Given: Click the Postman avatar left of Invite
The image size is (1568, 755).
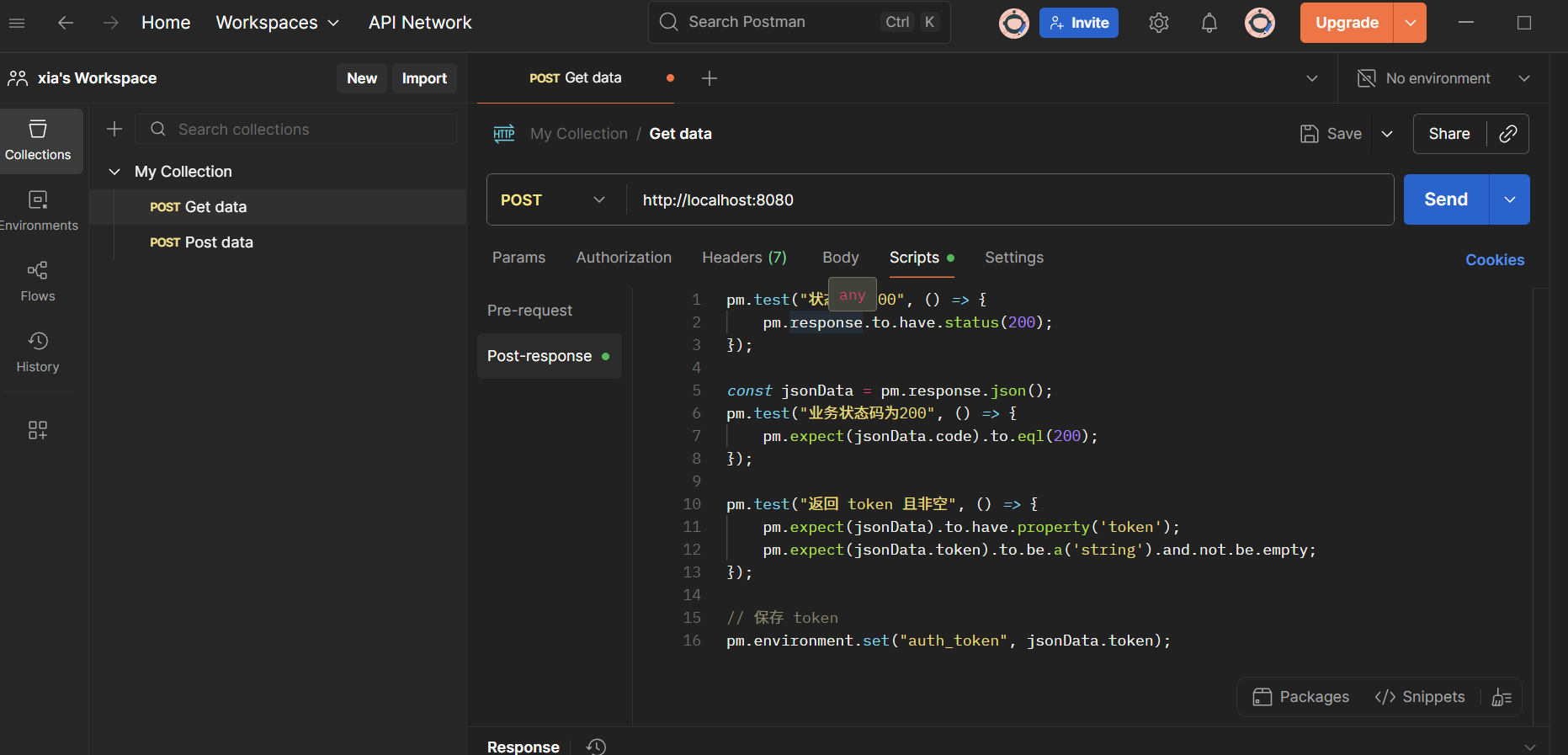Looking at the screenshot, I should [x=1014, y=23].
